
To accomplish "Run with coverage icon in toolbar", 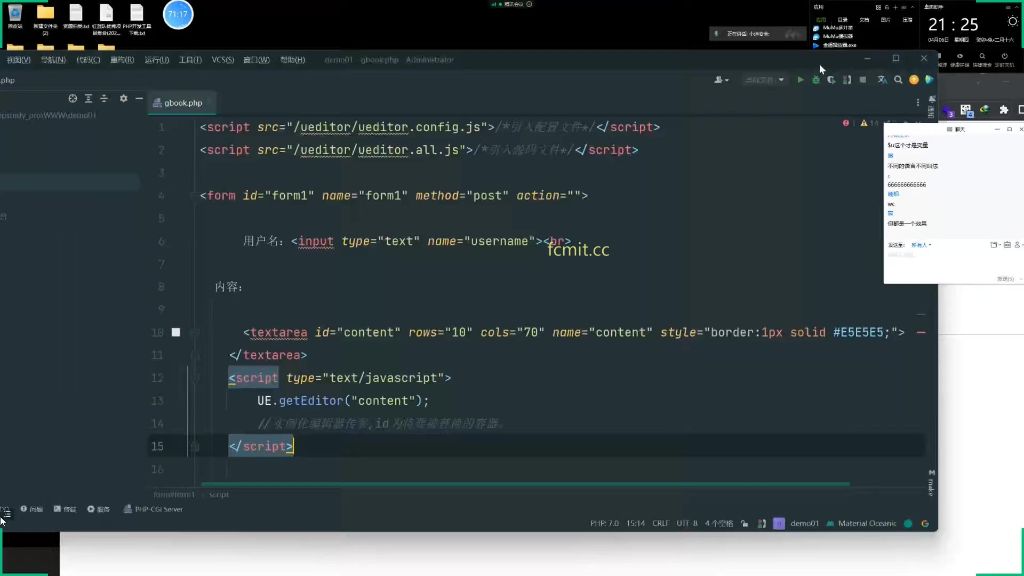I will coord(831,80).
